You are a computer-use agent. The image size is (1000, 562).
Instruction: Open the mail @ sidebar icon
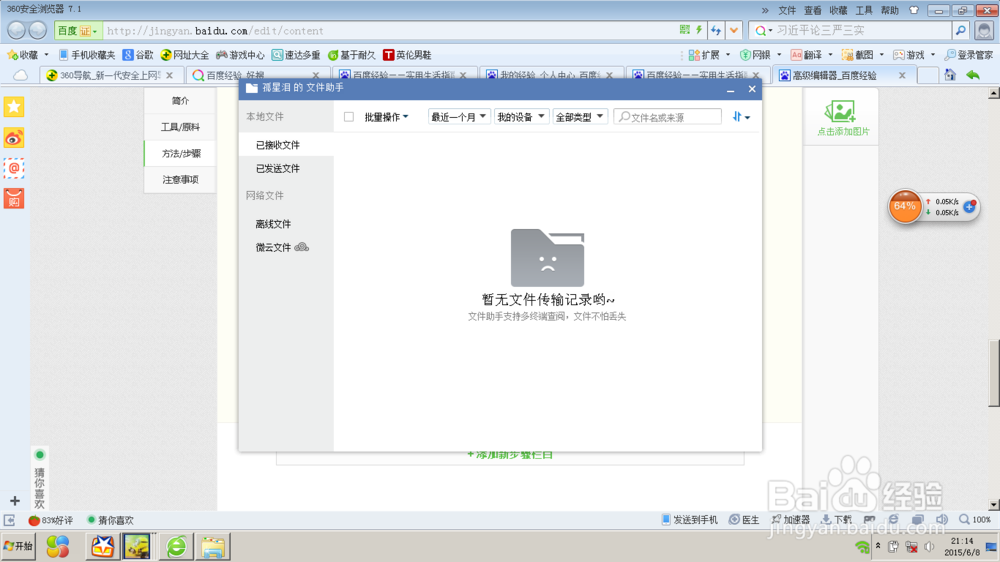point(14,168)
